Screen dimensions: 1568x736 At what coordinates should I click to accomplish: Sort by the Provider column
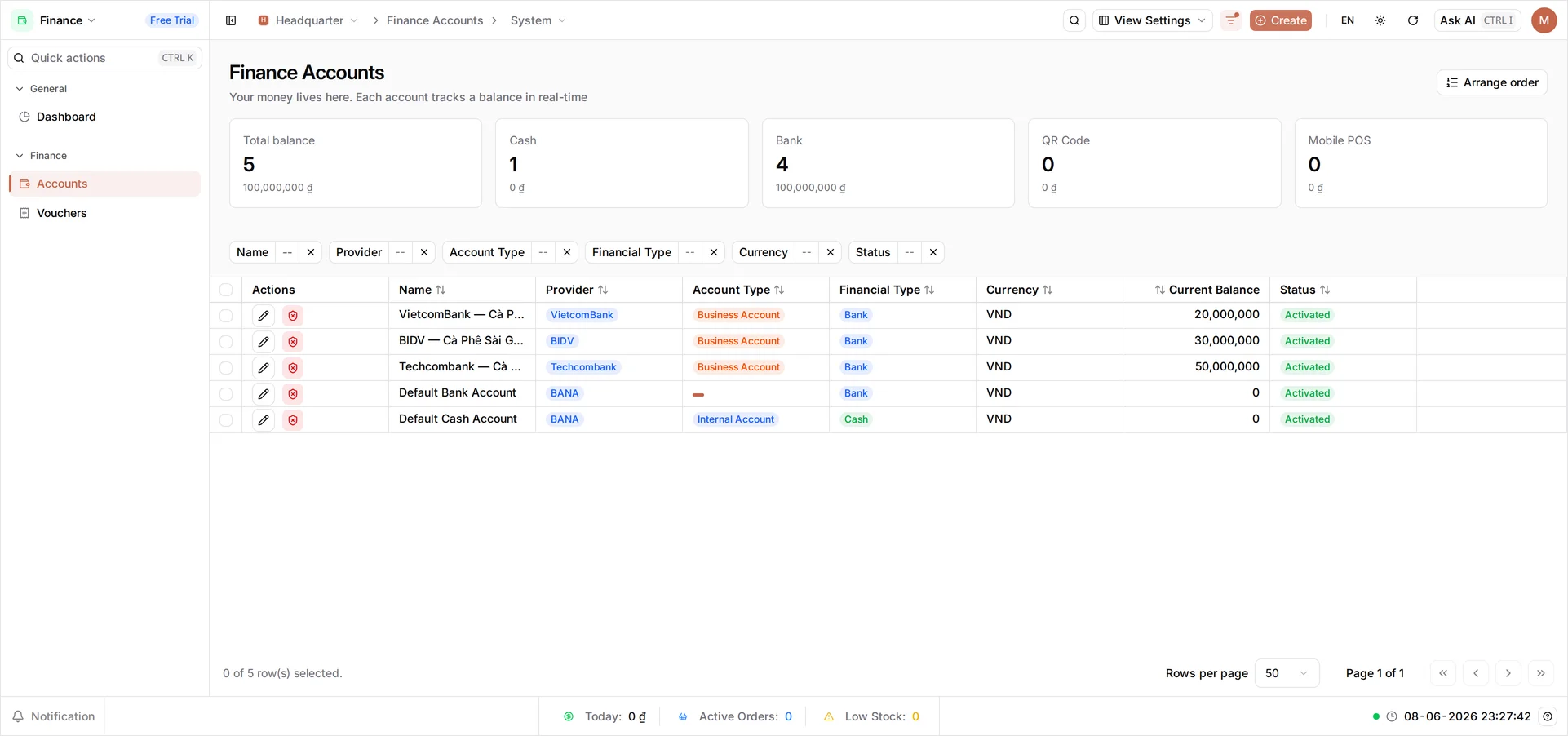tap(577, 290)
